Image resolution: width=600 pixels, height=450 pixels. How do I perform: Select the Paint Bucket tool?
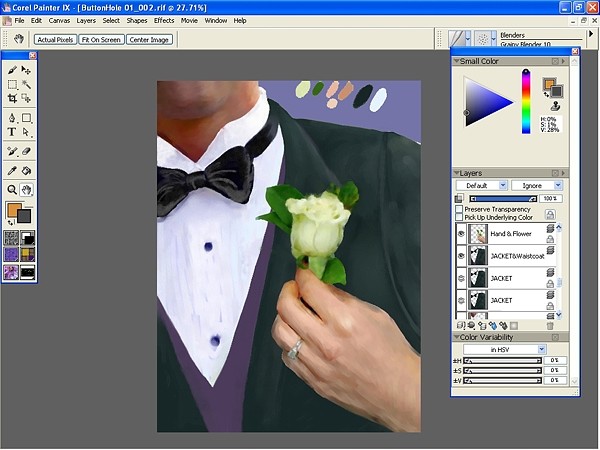tap(26, 170)
